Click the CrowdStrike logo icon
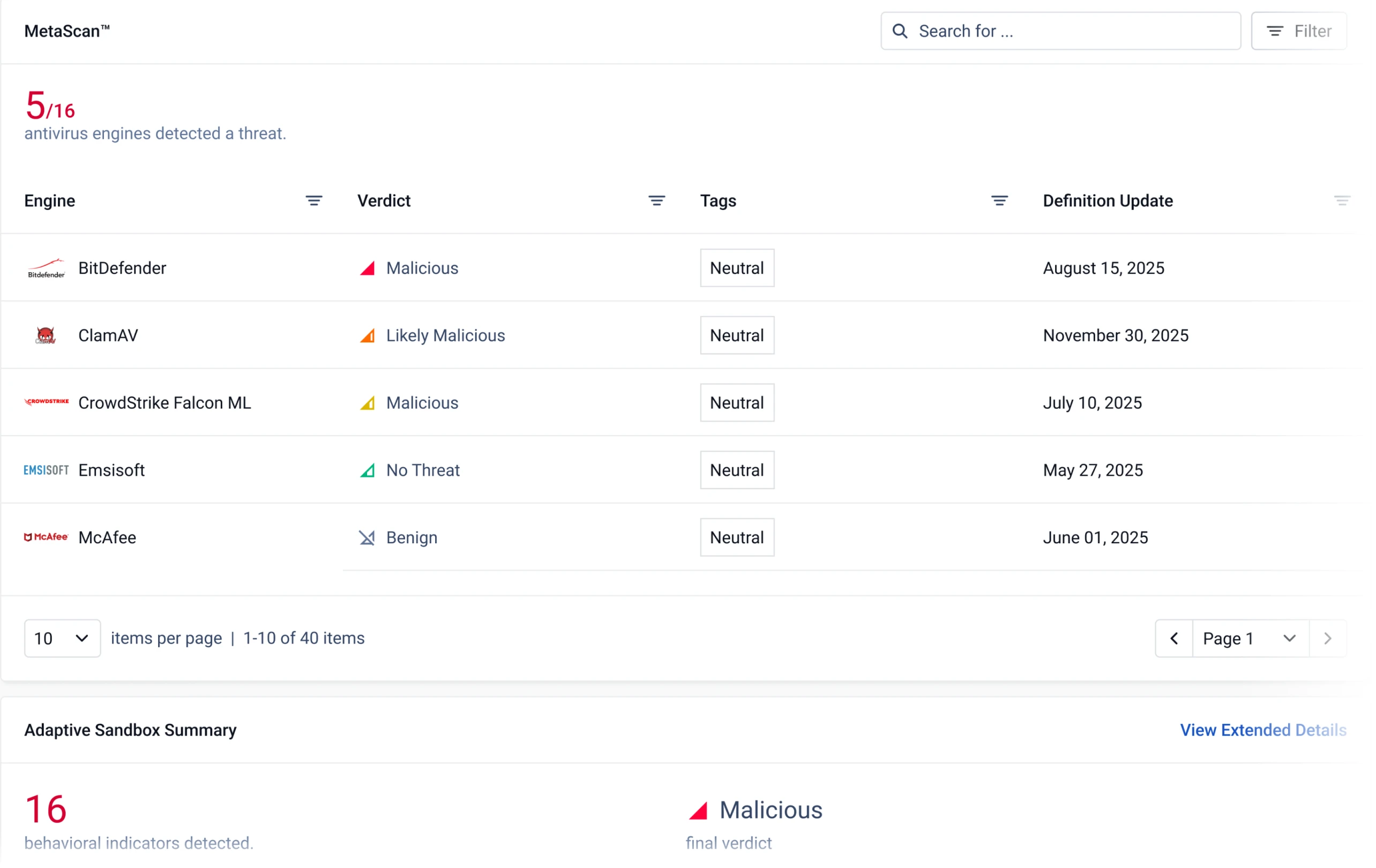The height and width of the screenshot is (868, 1376). [x=46, y=402]
